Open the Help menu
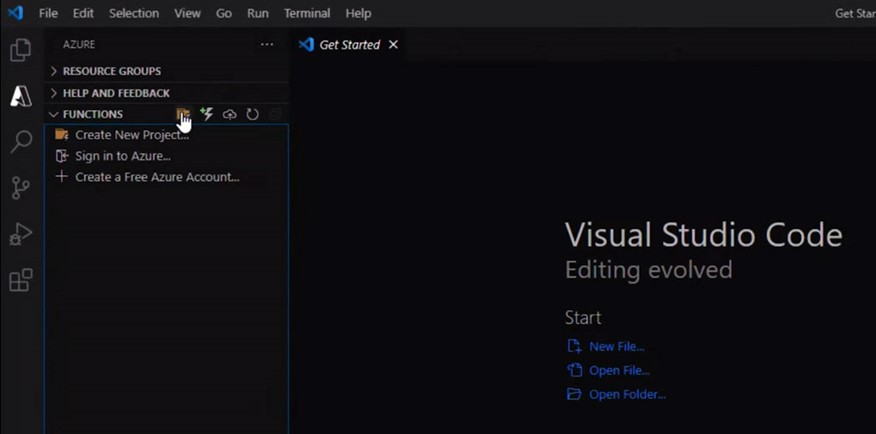876x434 pixels. 358,13
